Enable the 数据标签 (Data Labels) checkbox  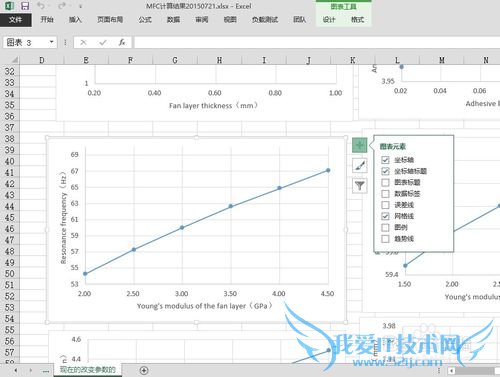point(385,194)
